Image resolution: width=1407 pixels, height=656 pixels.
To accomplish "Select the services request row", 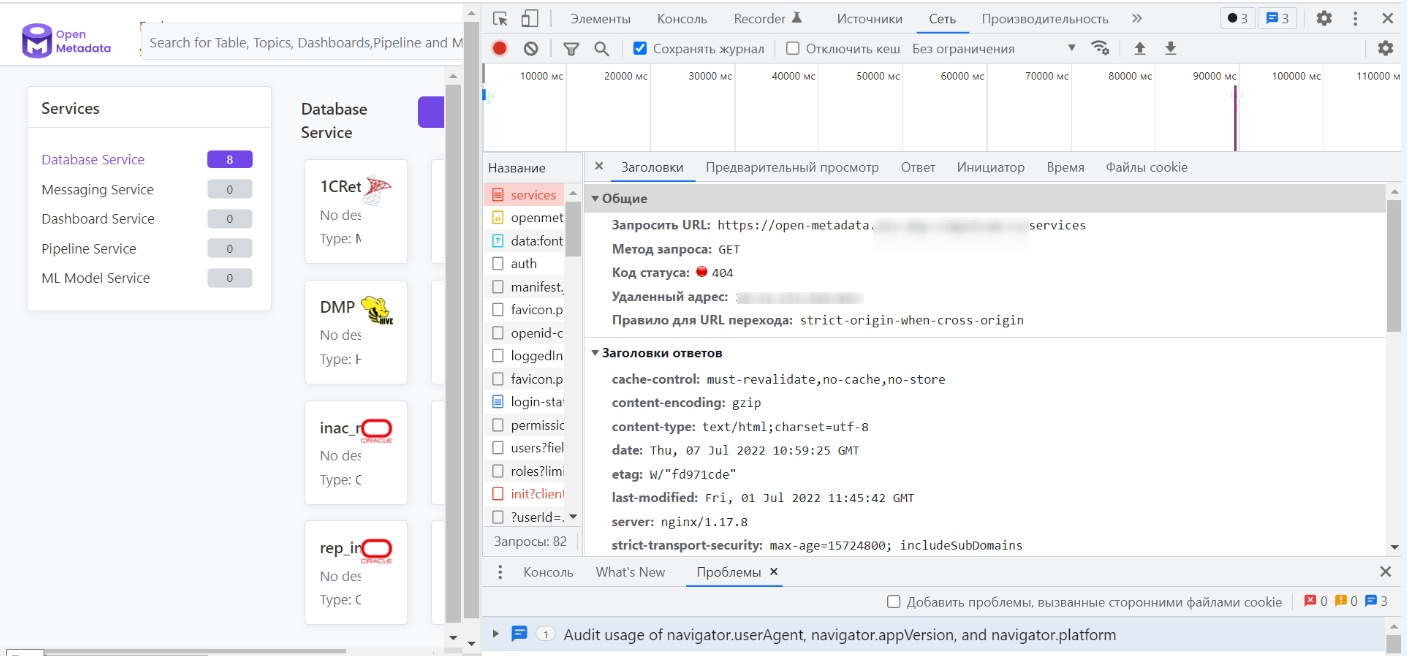I will [524, 195].
